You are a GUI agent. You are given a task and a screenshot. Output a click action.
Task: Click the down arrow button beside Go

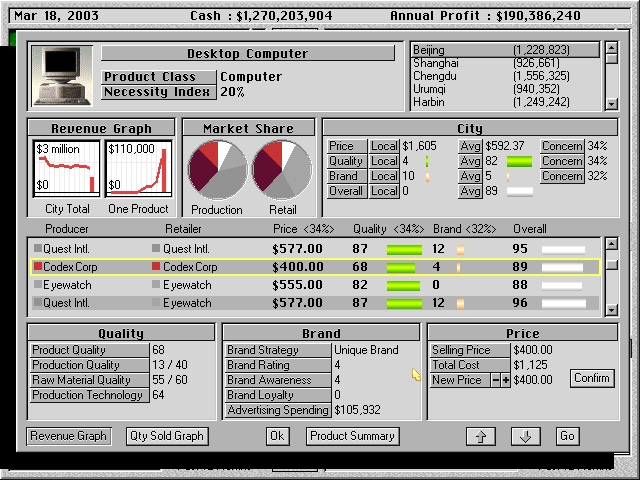(x=525, y=436)
